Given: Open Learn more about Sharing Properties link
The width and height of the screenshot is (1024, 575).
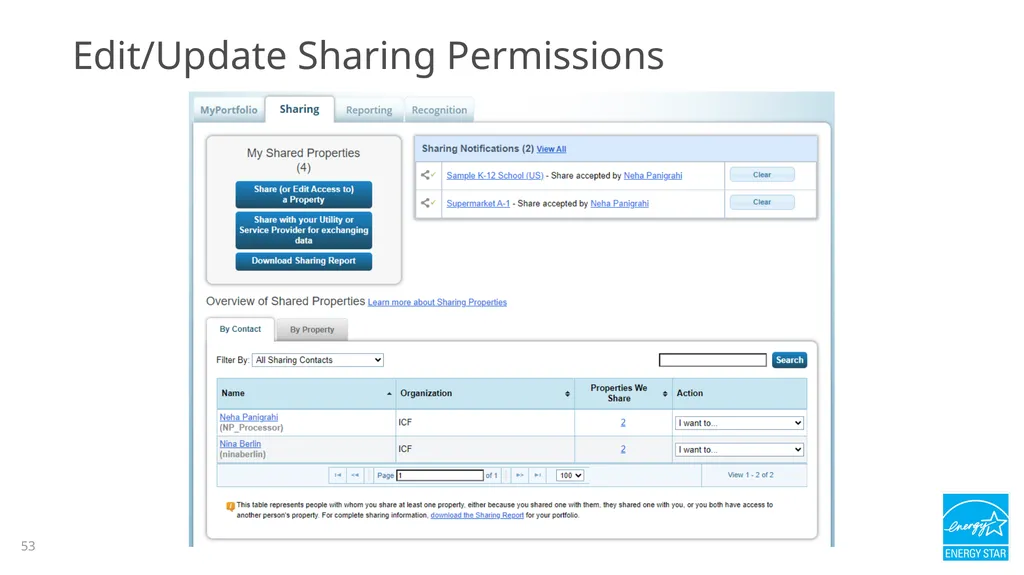Looking at the screenshot, I should click(438, 302).
